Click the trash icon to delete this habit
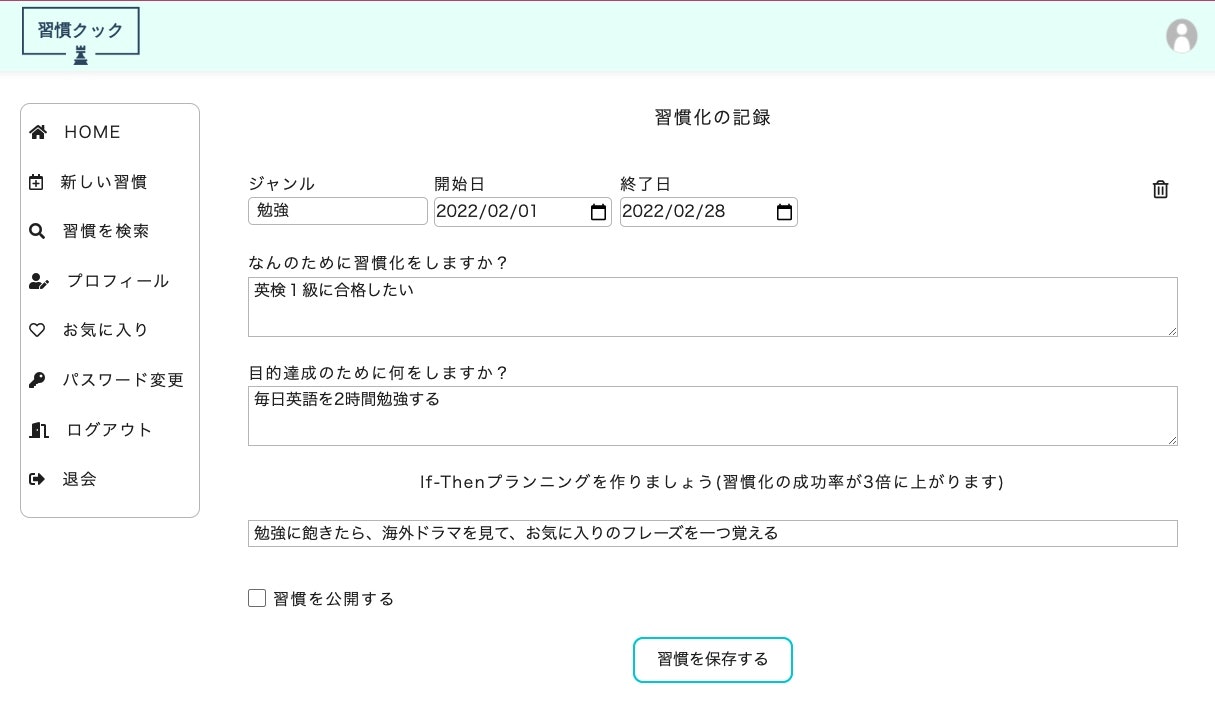Viewport: 1215px width, 703px height. (1160, 189)
